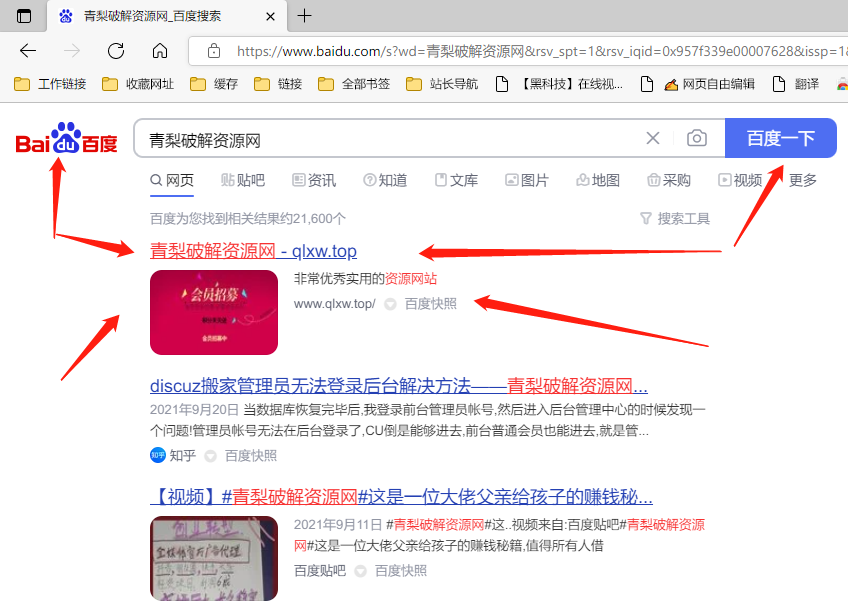
Task: Open 百度快照 for qlxw.top result
Action: [x=431, y=304]
